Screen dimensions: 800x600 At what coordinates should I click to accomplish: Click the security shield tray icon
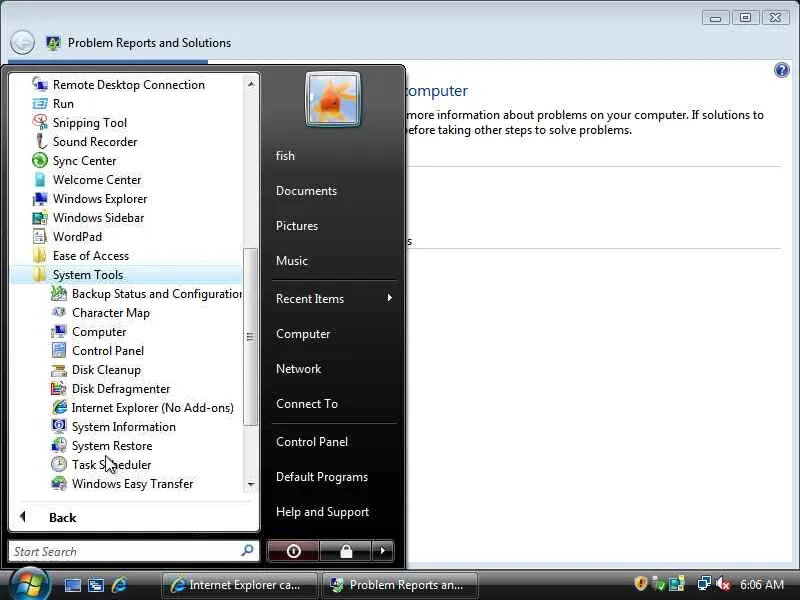pos(640,583)
